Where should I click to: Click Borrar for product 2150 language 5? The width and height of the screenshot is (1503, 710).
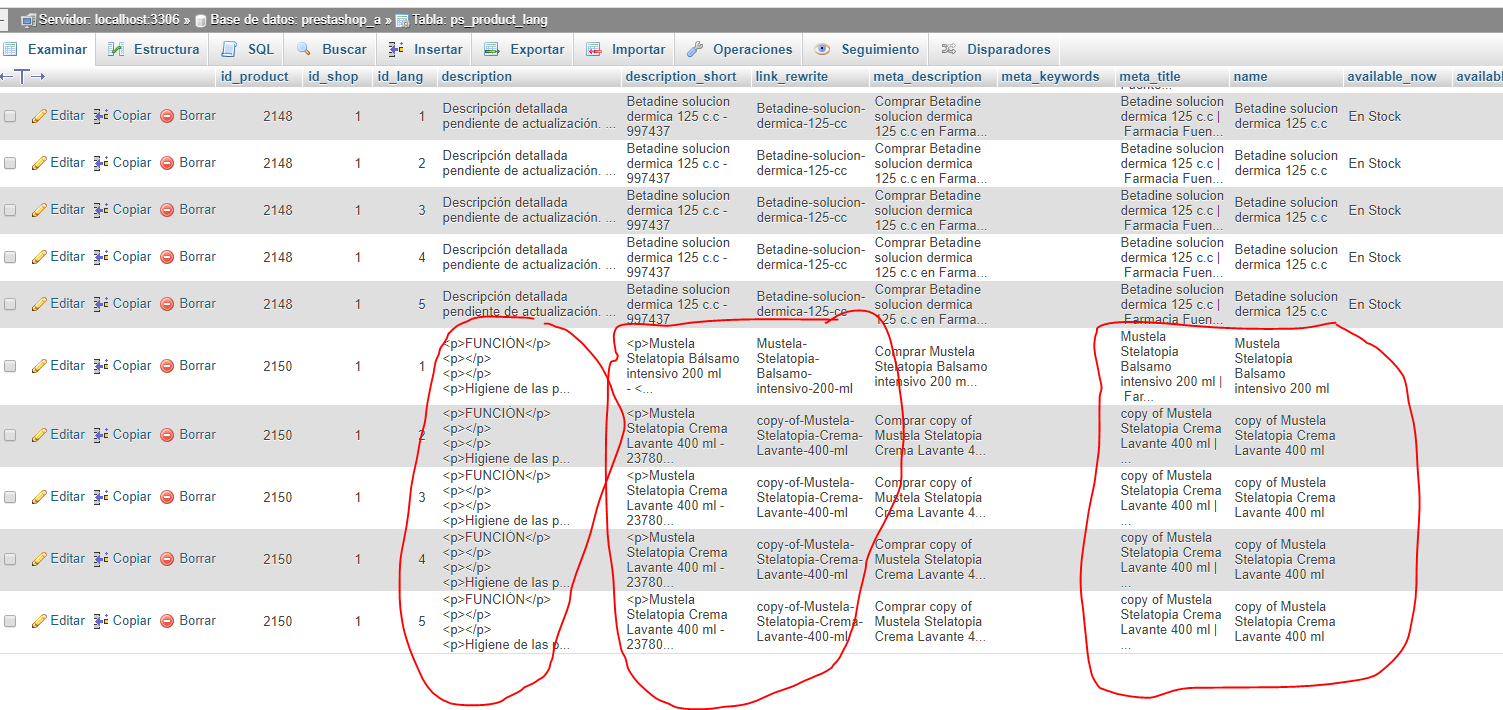coord(188,621)
